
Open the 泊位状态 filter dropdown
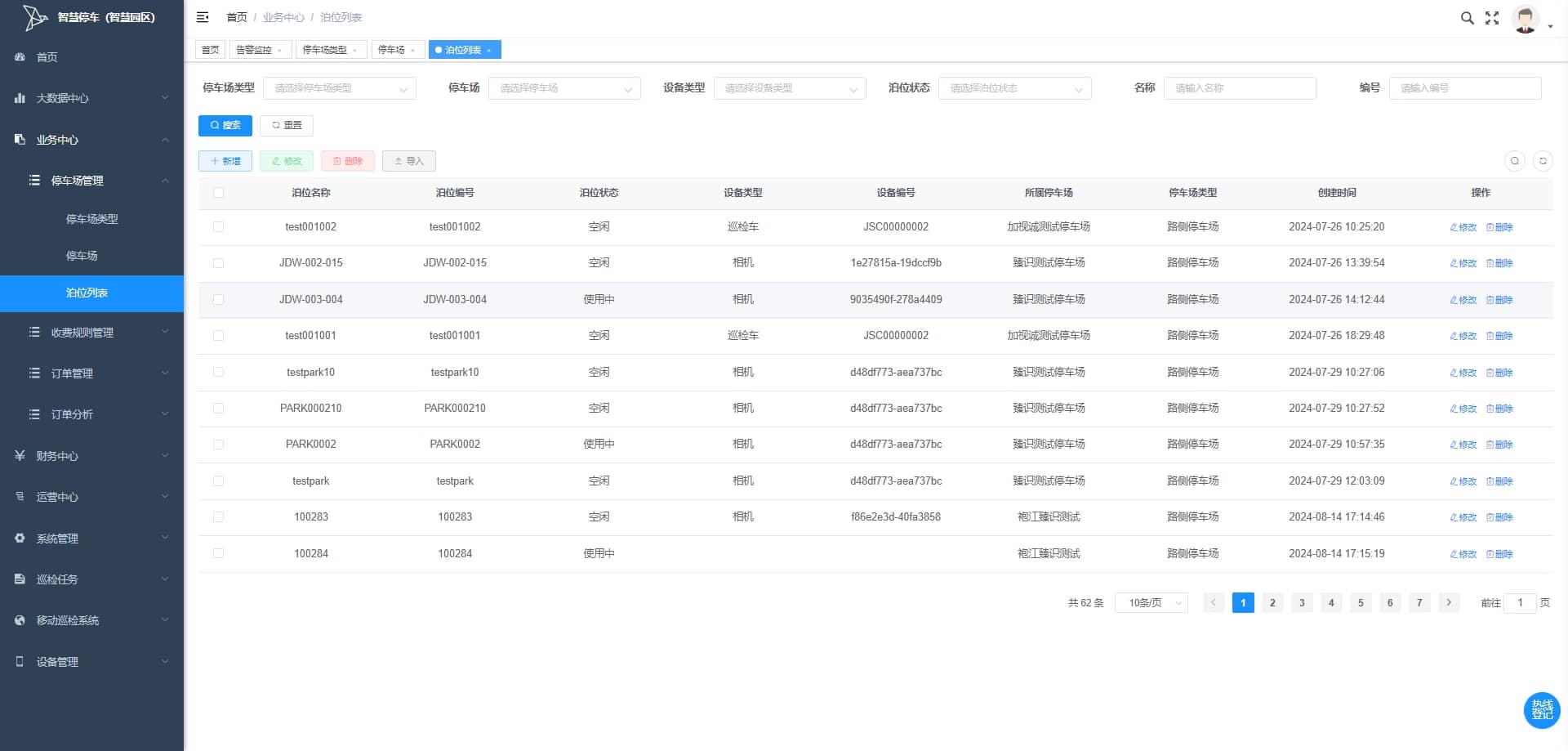[x=1015, y=88]
